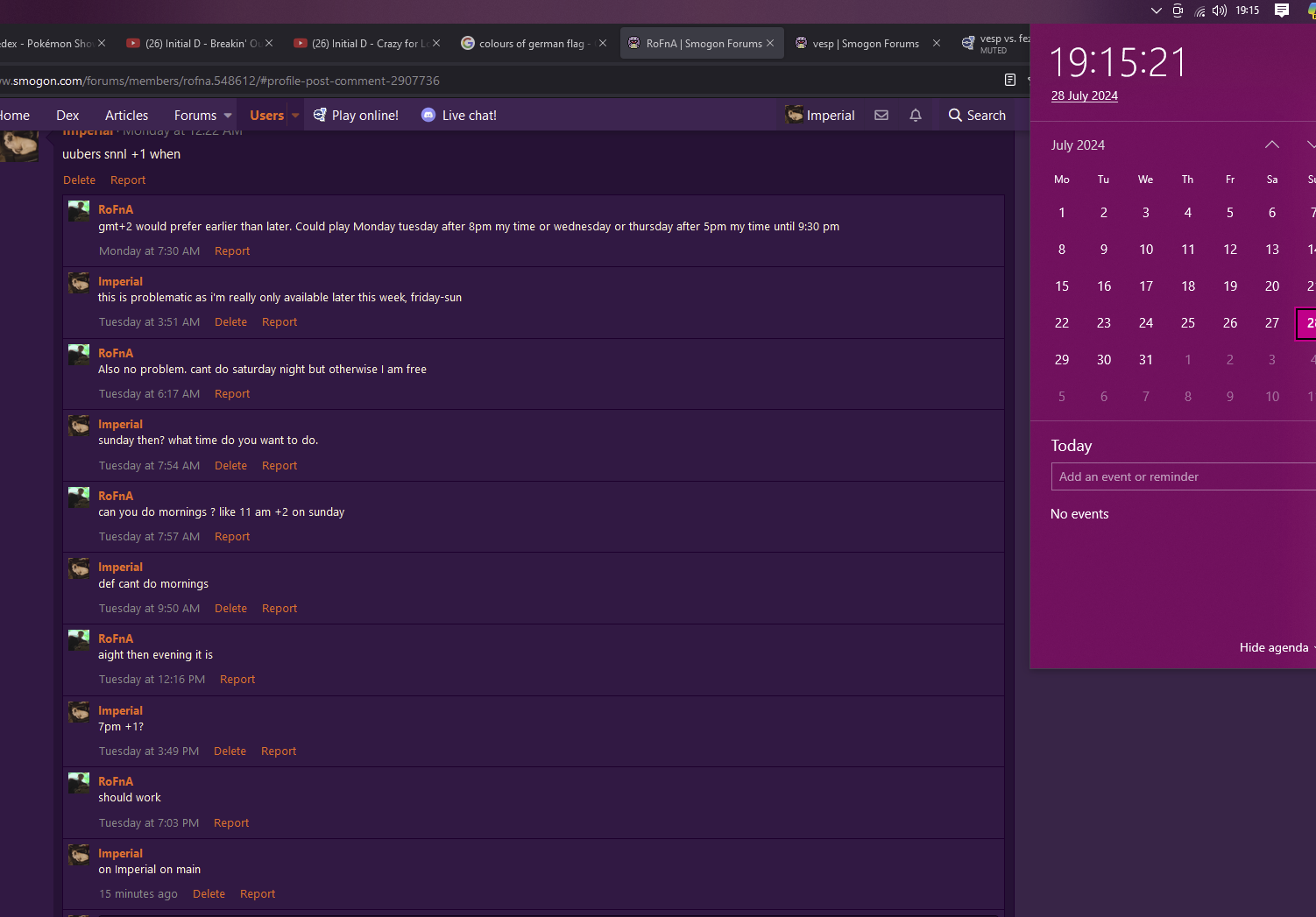Report 'Also no problem' comment

point(232,393)
